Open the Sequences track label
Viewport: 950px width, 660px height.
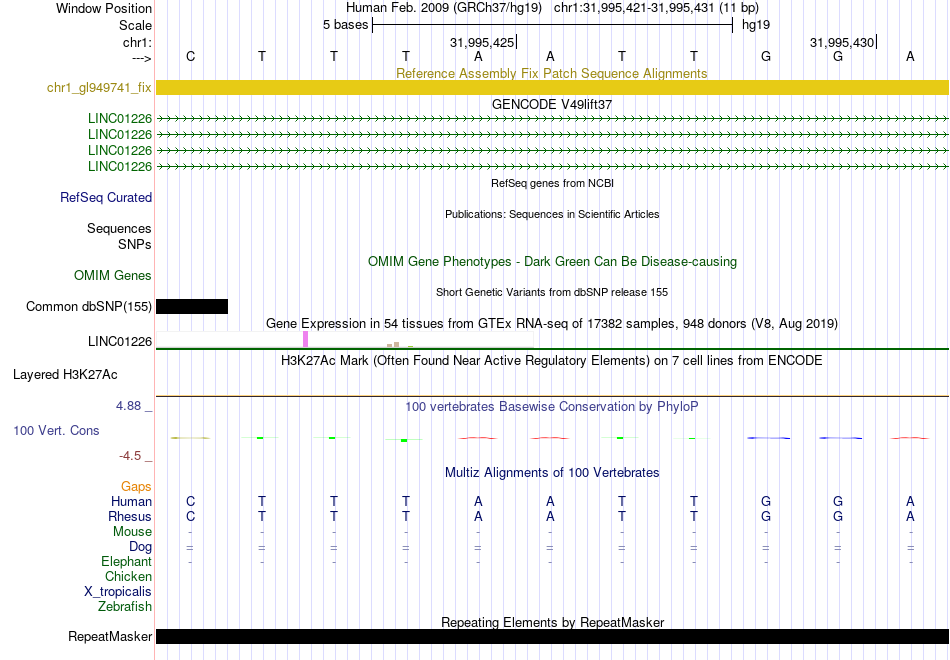(x=119, y=228)
